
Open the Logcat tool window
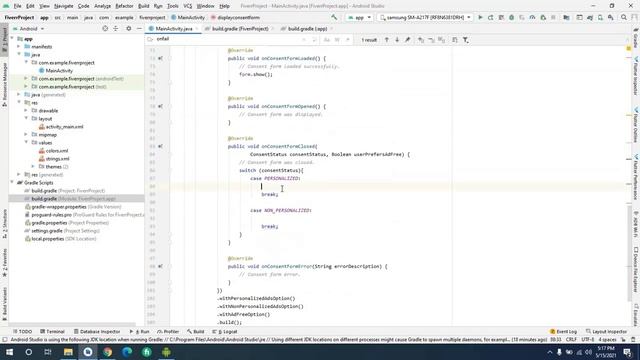click(225, 331)
